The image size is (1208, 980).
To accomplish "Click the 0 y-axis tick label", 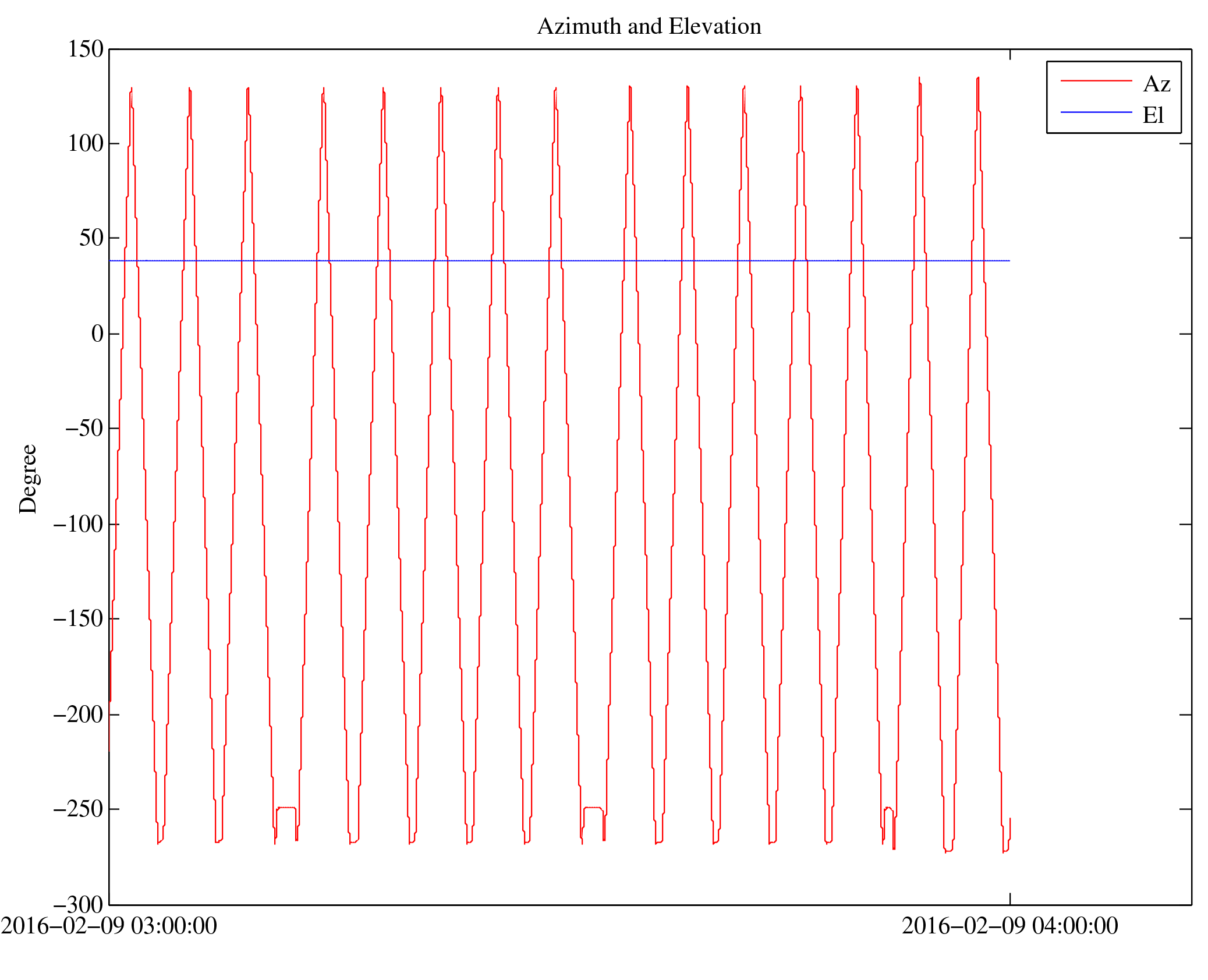I will (x=97, y=334).
